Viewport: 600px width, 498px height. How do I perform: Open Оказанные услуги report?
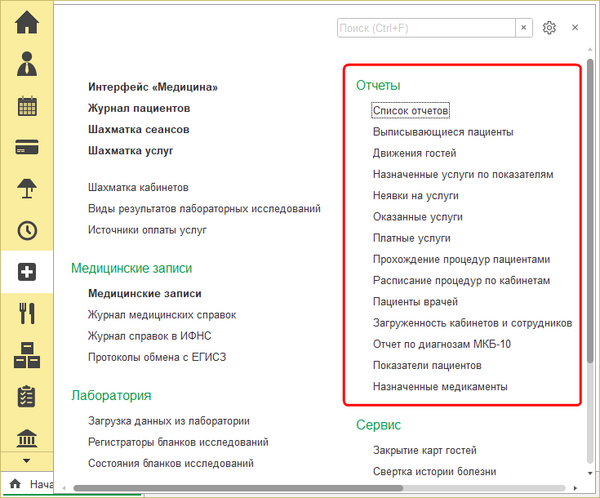point(418,217)
